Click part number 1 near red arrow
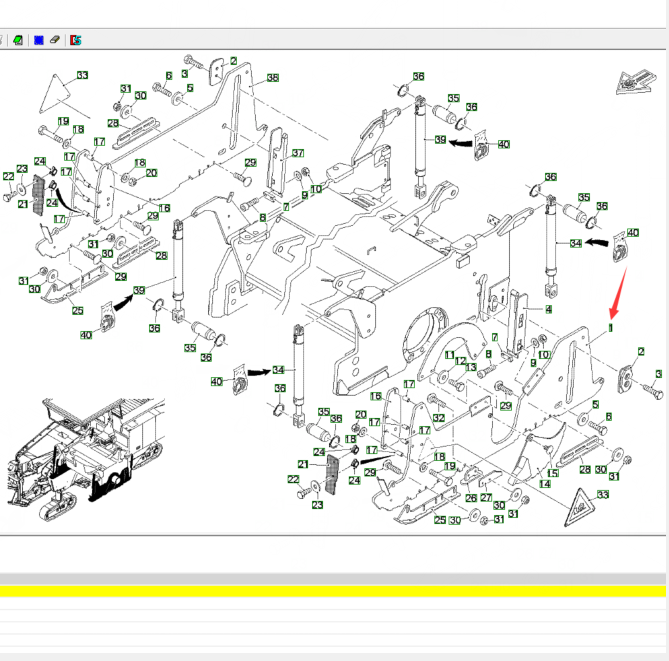This screenshot has height=661, width=669. pyautogui.click(x=609, y=326)
